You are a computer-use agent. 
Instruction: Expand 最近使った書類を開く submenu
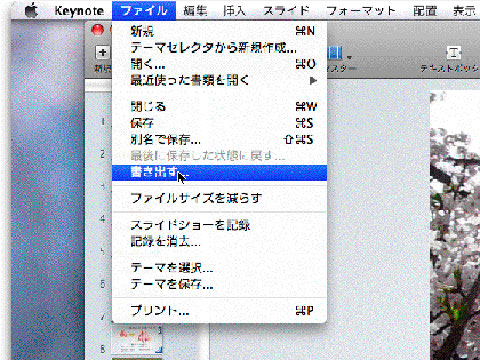click(219, 80)
